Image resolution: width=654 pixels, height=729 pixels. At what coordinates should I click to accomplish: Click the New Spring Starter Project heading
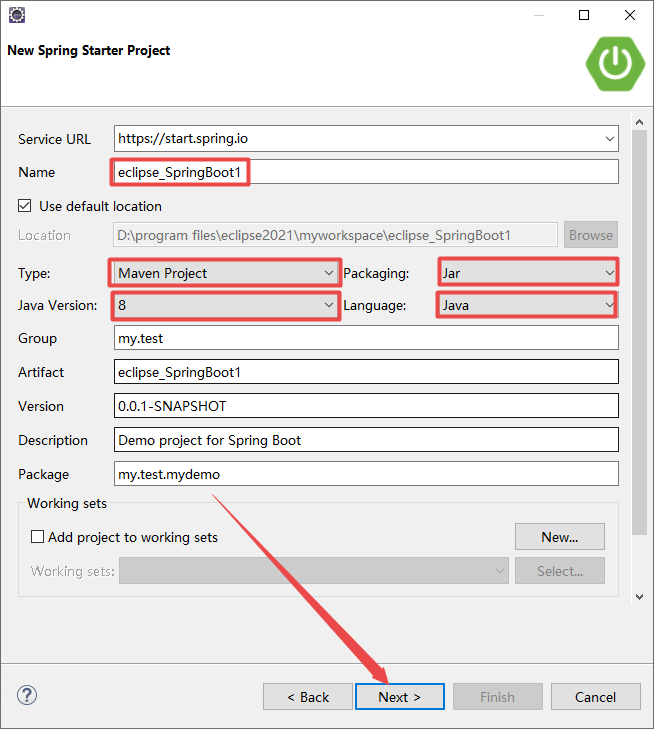click(89, 50)
